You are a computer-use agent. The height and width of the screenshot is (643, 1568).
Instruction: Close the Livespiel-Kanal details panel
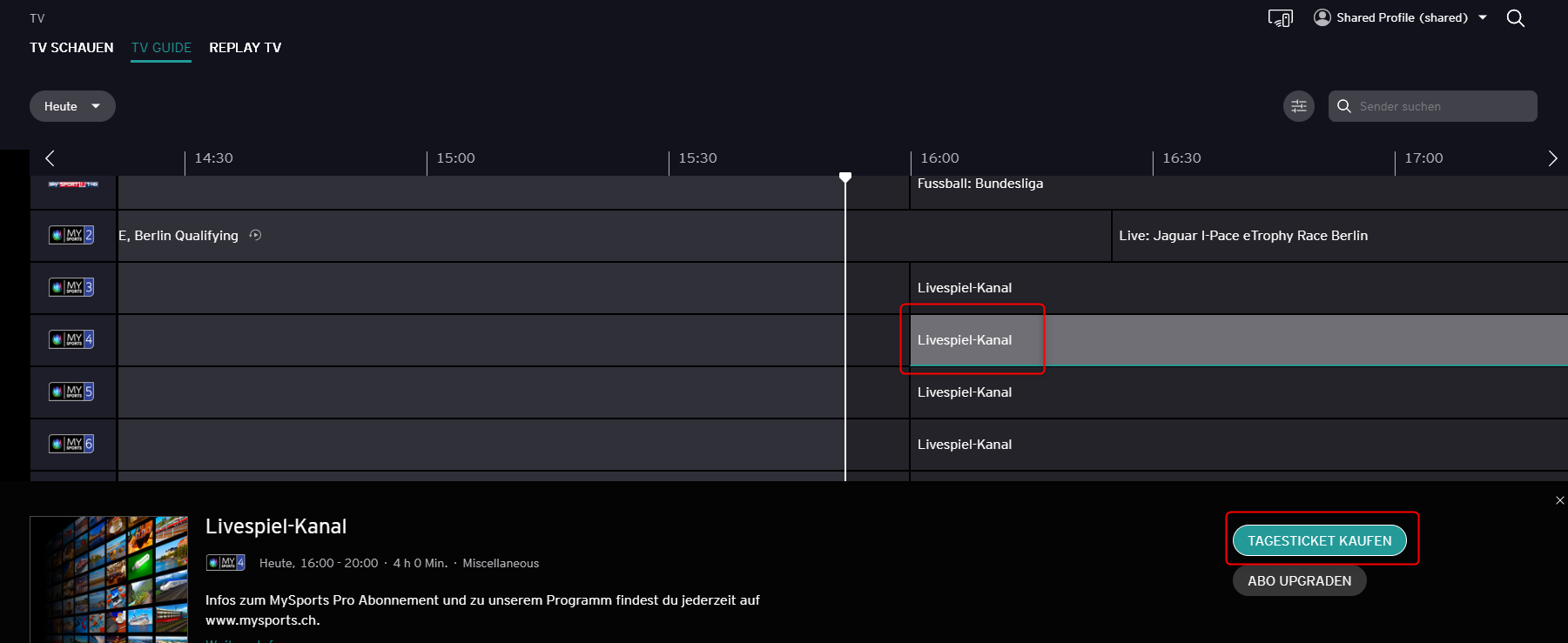[1559, 500]
